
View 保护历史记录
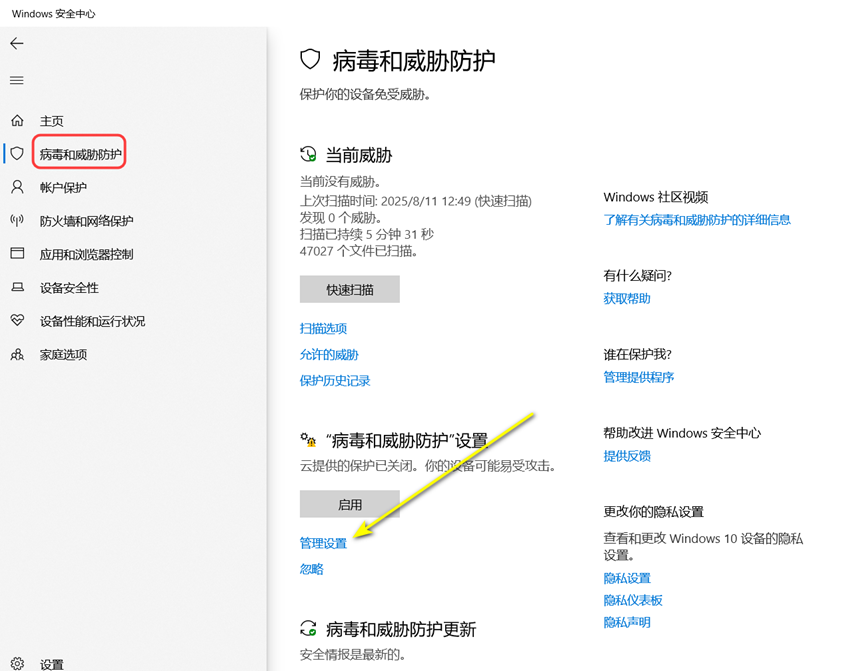(x=335, y=380)
